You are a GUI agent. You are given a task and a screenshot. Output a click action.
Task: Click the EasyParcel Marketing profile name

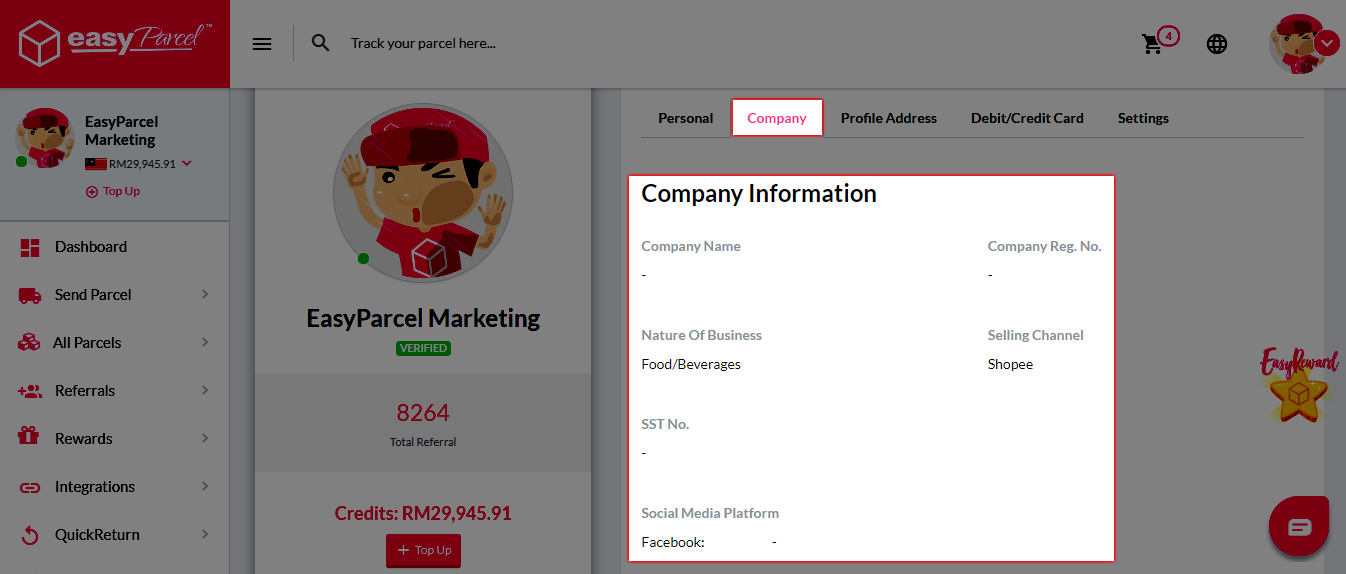point(423,318)
